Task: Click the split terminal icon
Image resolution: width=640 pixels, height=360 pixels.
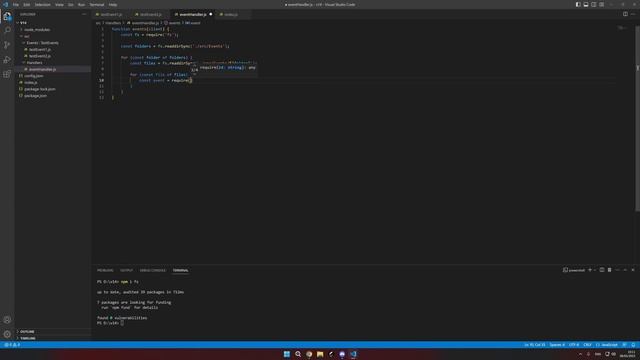Action: (602, 270)
